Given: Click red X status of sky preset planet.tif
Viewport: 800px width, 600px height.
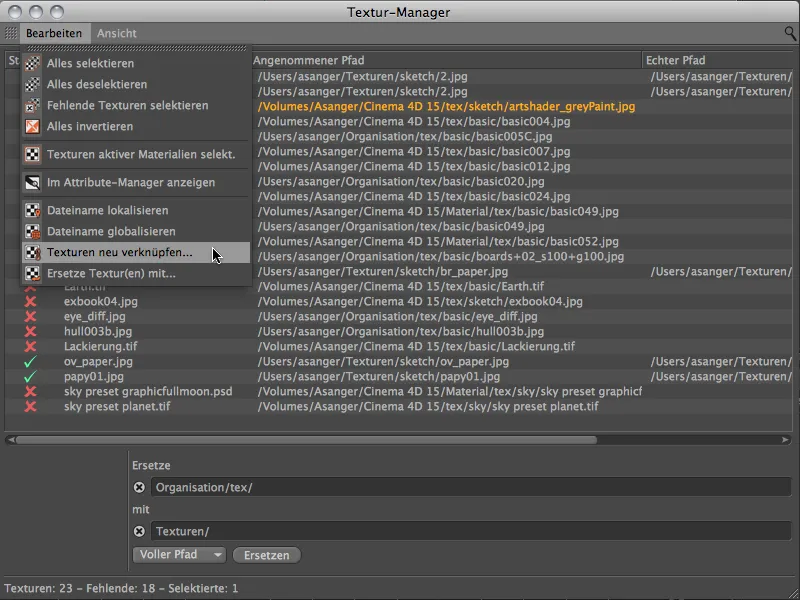Looking at the screenshot, I should pyautogui.click(x=31, y=407).
